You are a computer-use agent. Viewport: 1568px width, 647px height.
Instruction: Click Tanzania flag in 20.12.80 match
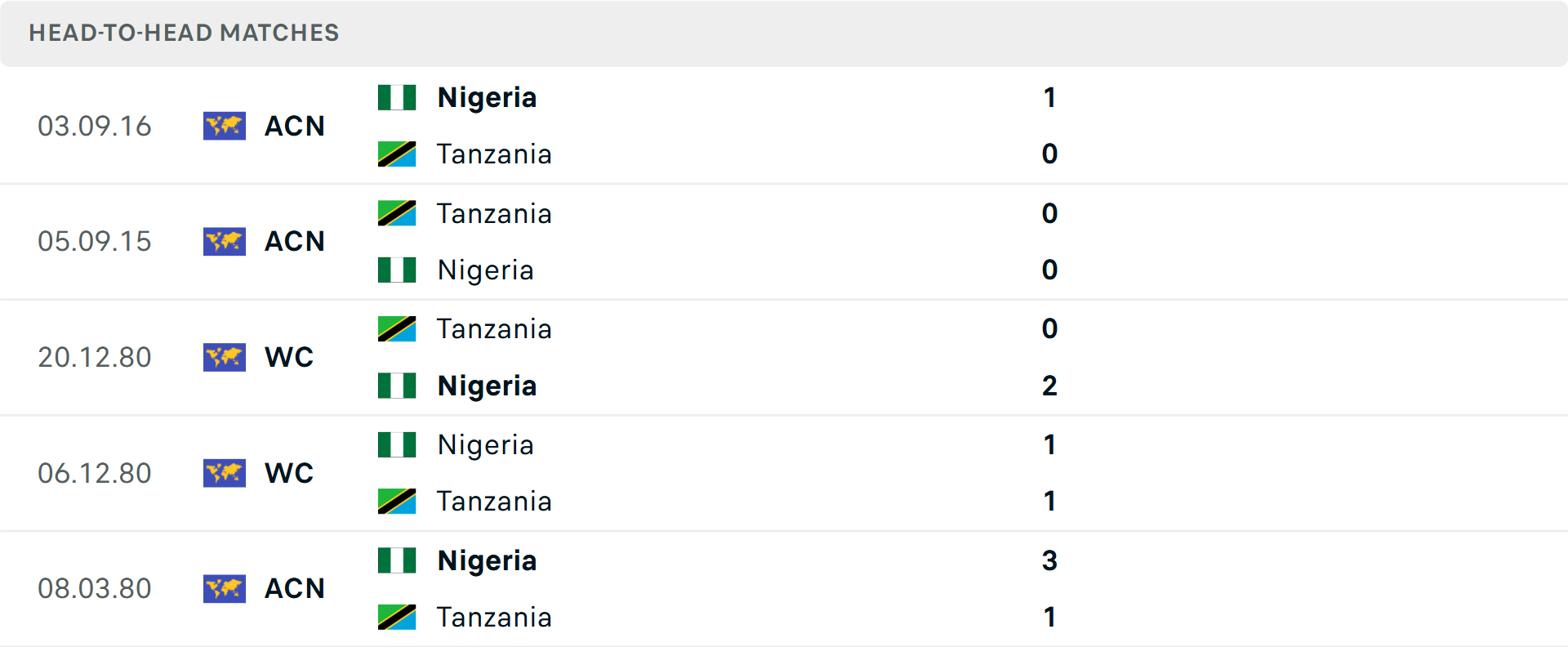pyautogui.click(x=397, y=329)
